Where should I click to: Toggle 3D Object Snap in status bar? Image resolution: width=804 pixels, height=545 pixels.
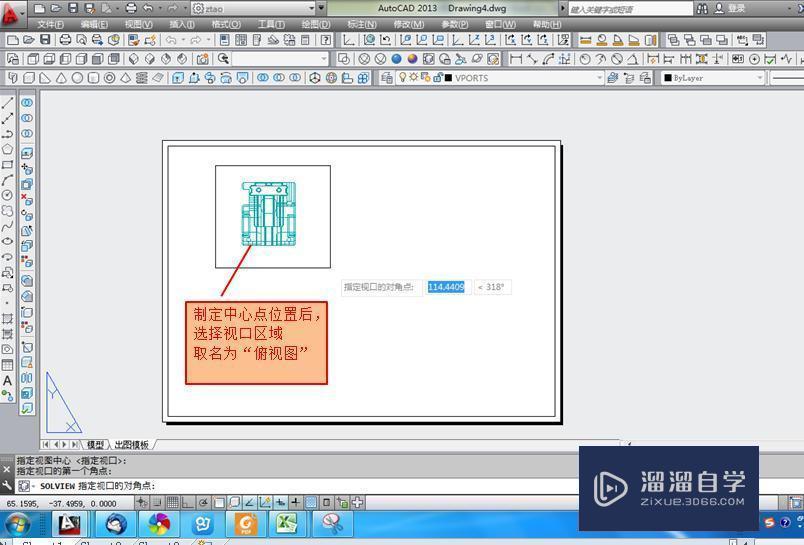point(234,503)
